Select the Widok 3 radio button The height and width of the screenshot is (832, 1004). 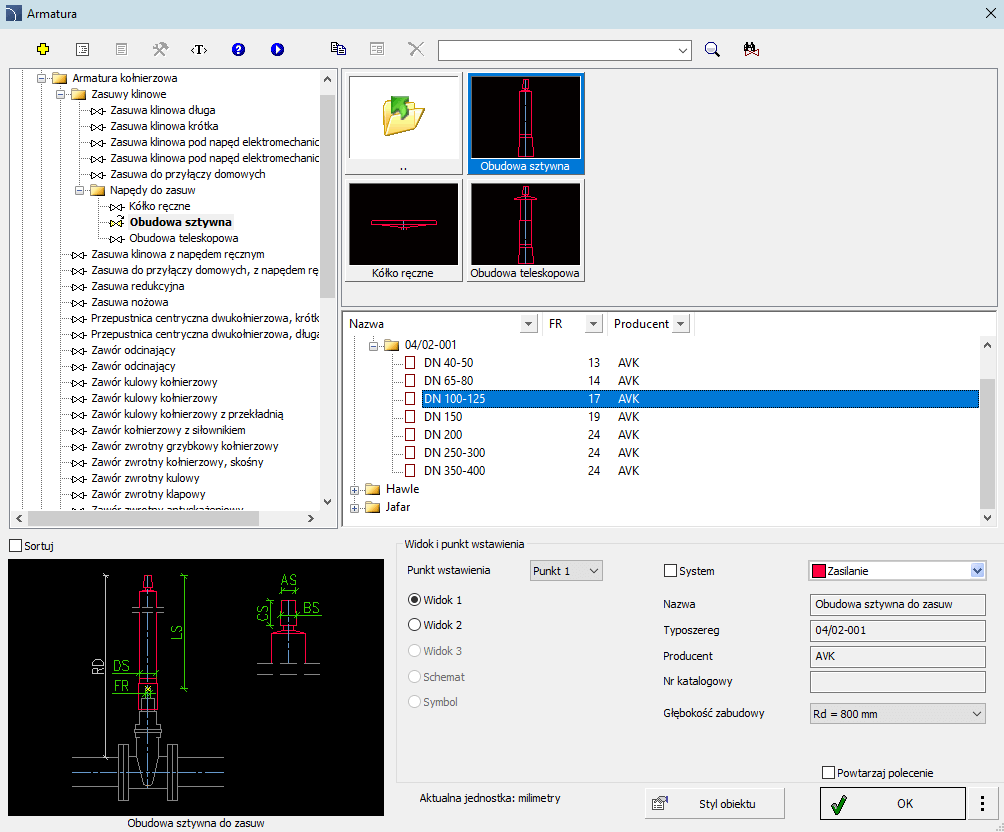point(414,651)
